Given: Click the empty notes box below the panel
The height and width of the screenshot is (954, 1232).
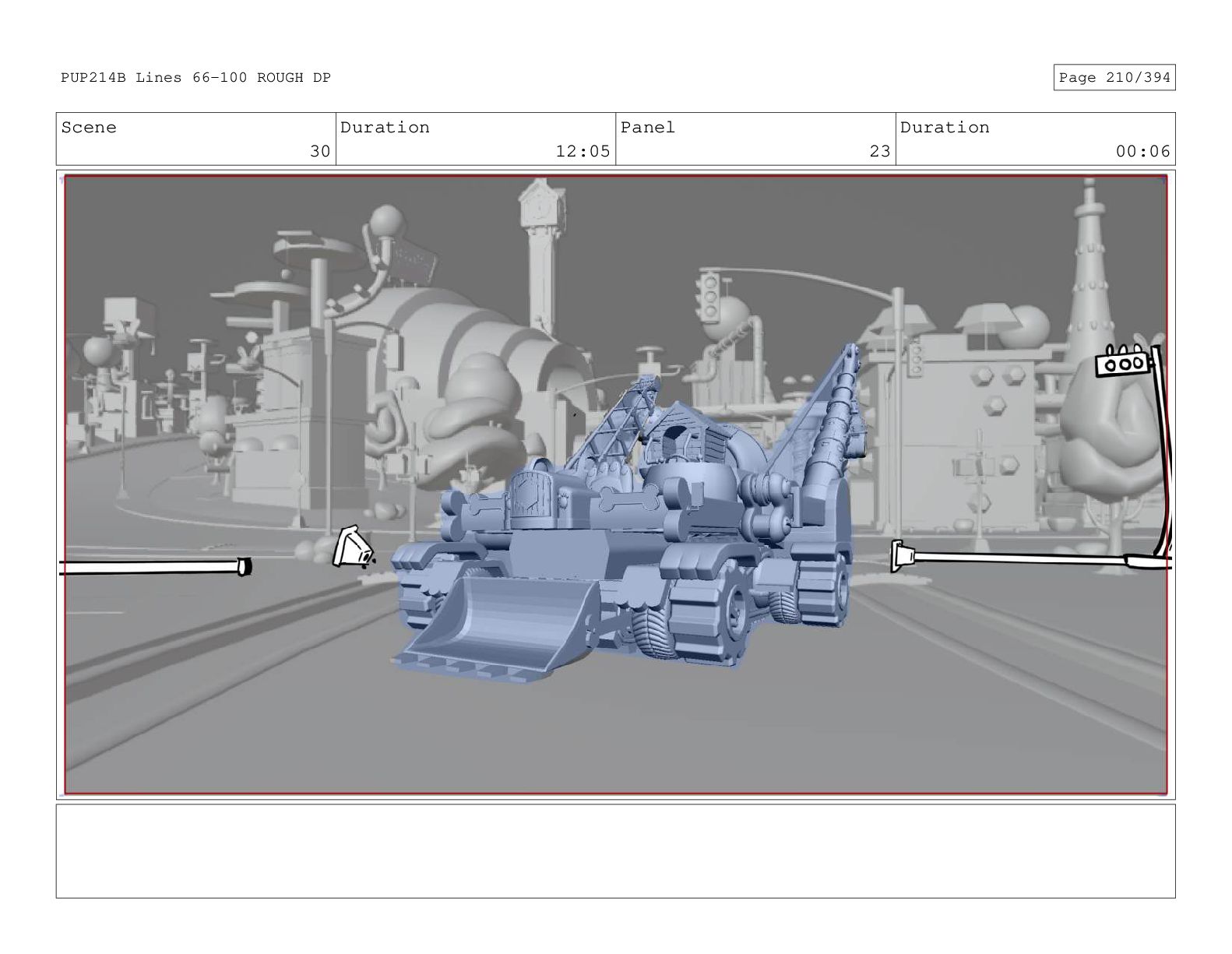Looking at the screenshot, I should click(x=615, y=851).
